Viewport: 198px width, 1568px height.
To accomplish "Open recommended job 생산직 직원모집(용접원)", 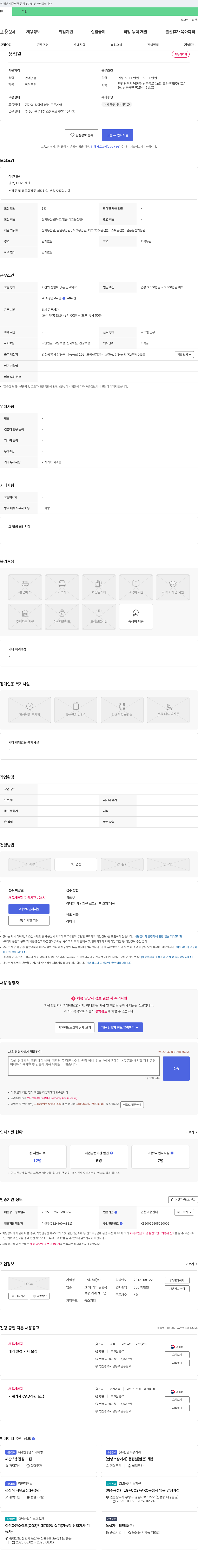I will tap(22, 1490).
